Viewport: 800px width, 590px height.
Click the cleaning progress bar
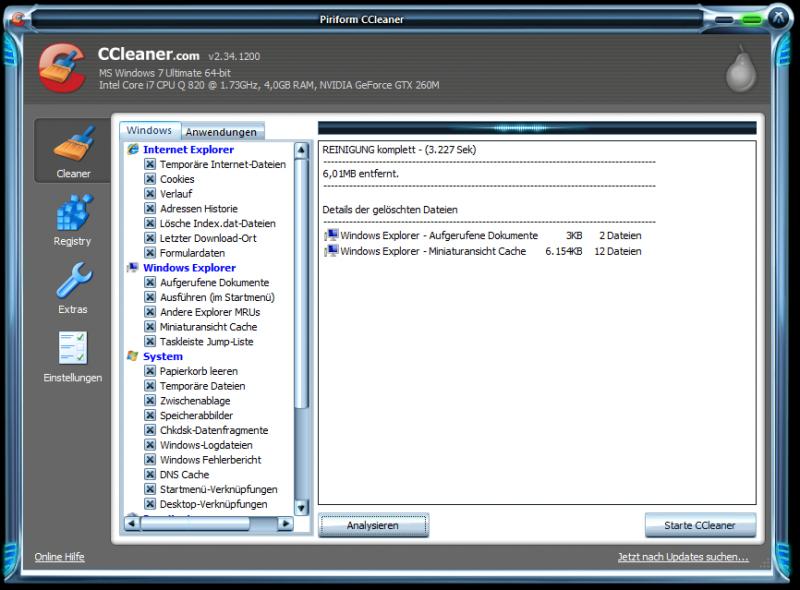[x=537, y=128]
